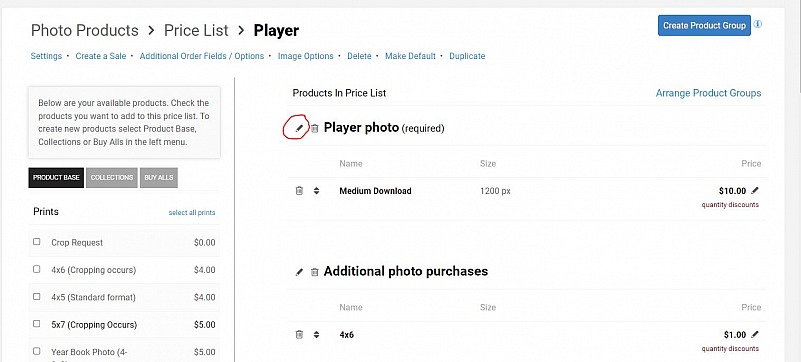
Task: Delete Additional photo purchases group trash icon
Action: (x=315, y=272)
